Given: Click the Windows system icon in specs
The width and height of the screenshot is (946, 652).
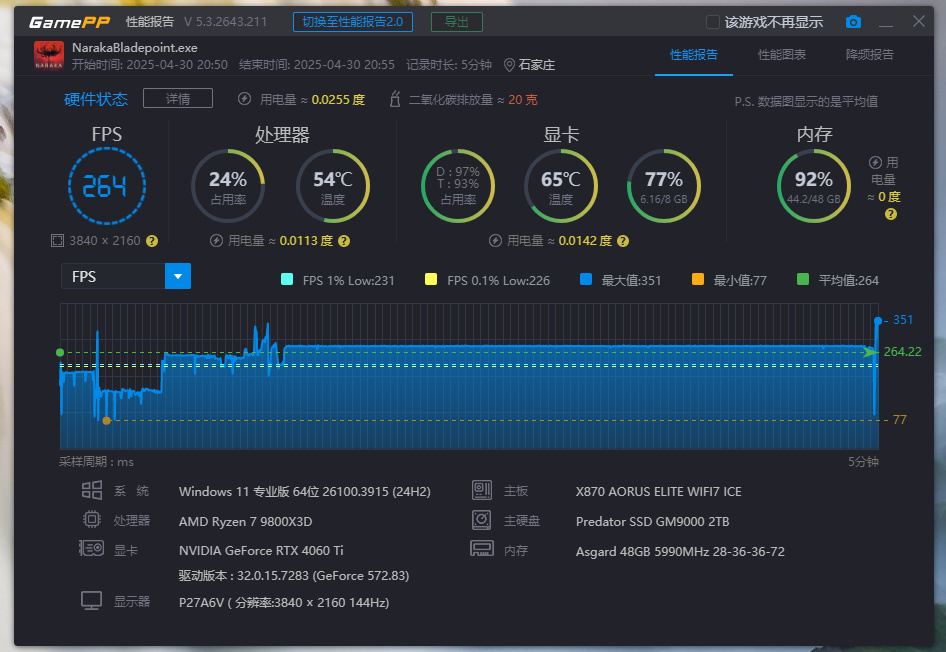Looking at the screenshot, I should 92,490.
